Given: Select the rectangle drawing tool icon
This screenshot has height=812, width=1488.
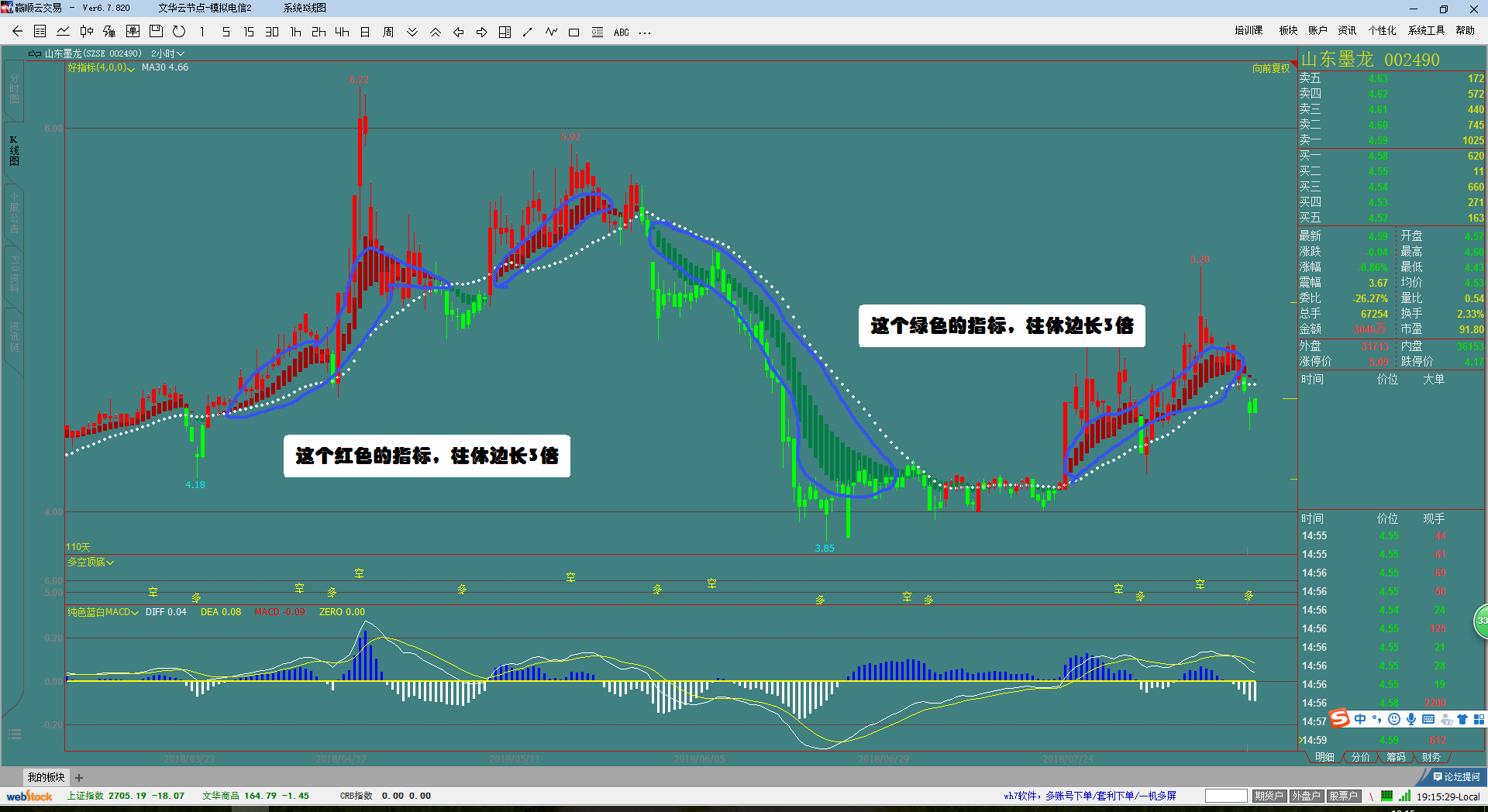Looking at the screenshot, I should click(x=573, y=32).
